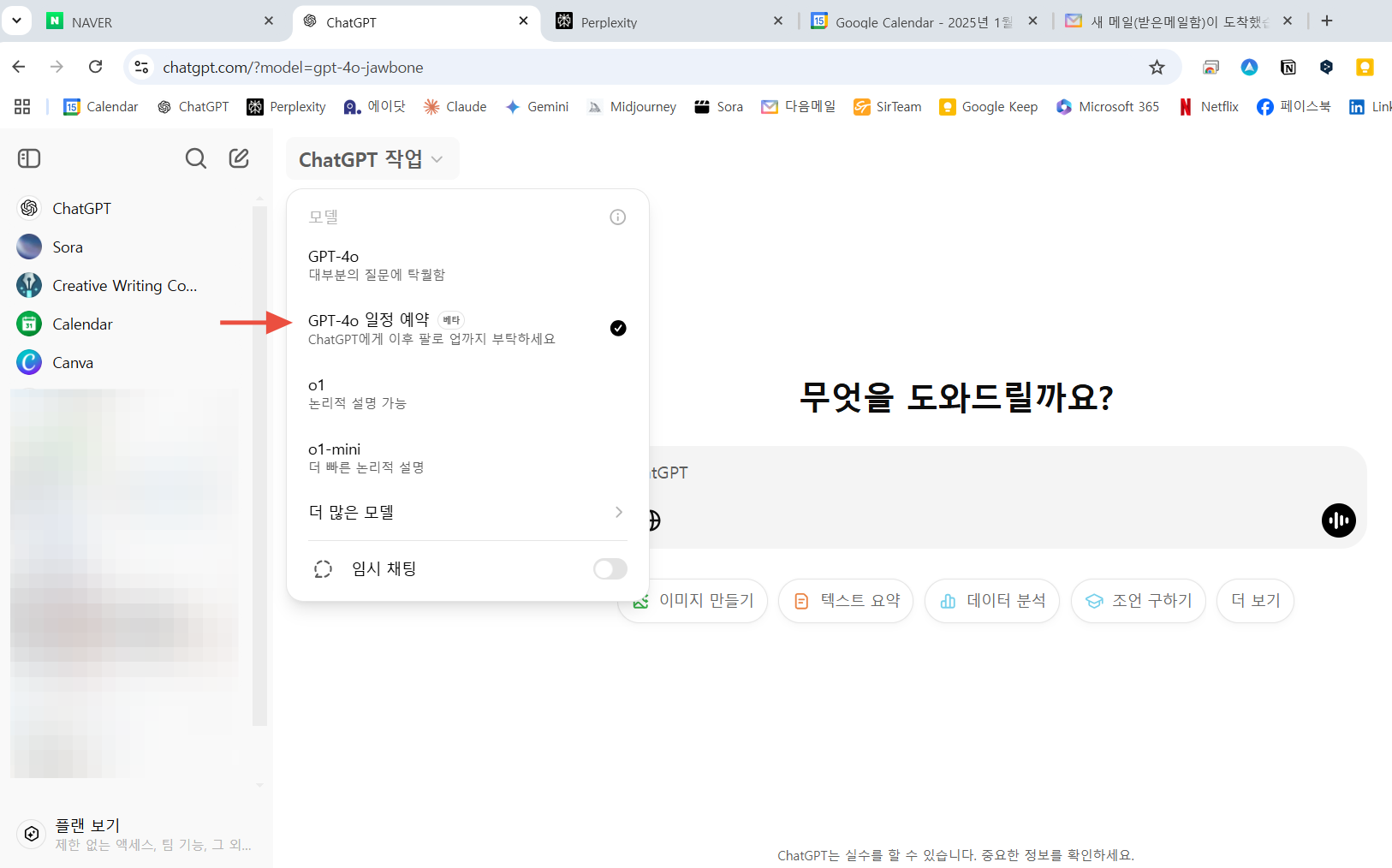Choose the o1 model
Image resolution: width=1392 pixels, height=868 pixels.
467,393
